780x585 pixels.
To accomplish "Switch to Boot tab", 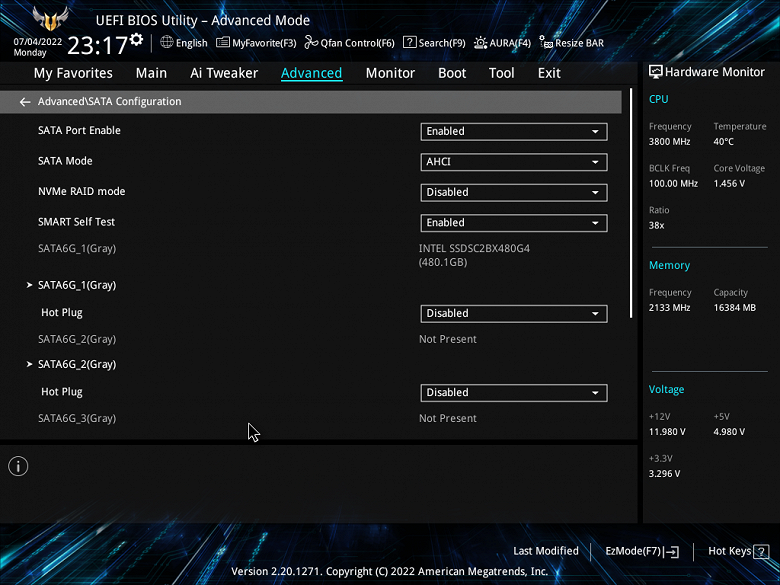I will 452,73.
